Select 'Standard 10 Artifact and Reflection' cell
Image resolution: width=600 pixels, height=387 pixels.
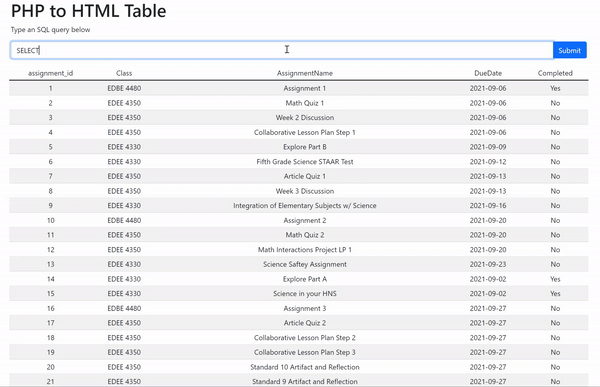coord(305,367)
